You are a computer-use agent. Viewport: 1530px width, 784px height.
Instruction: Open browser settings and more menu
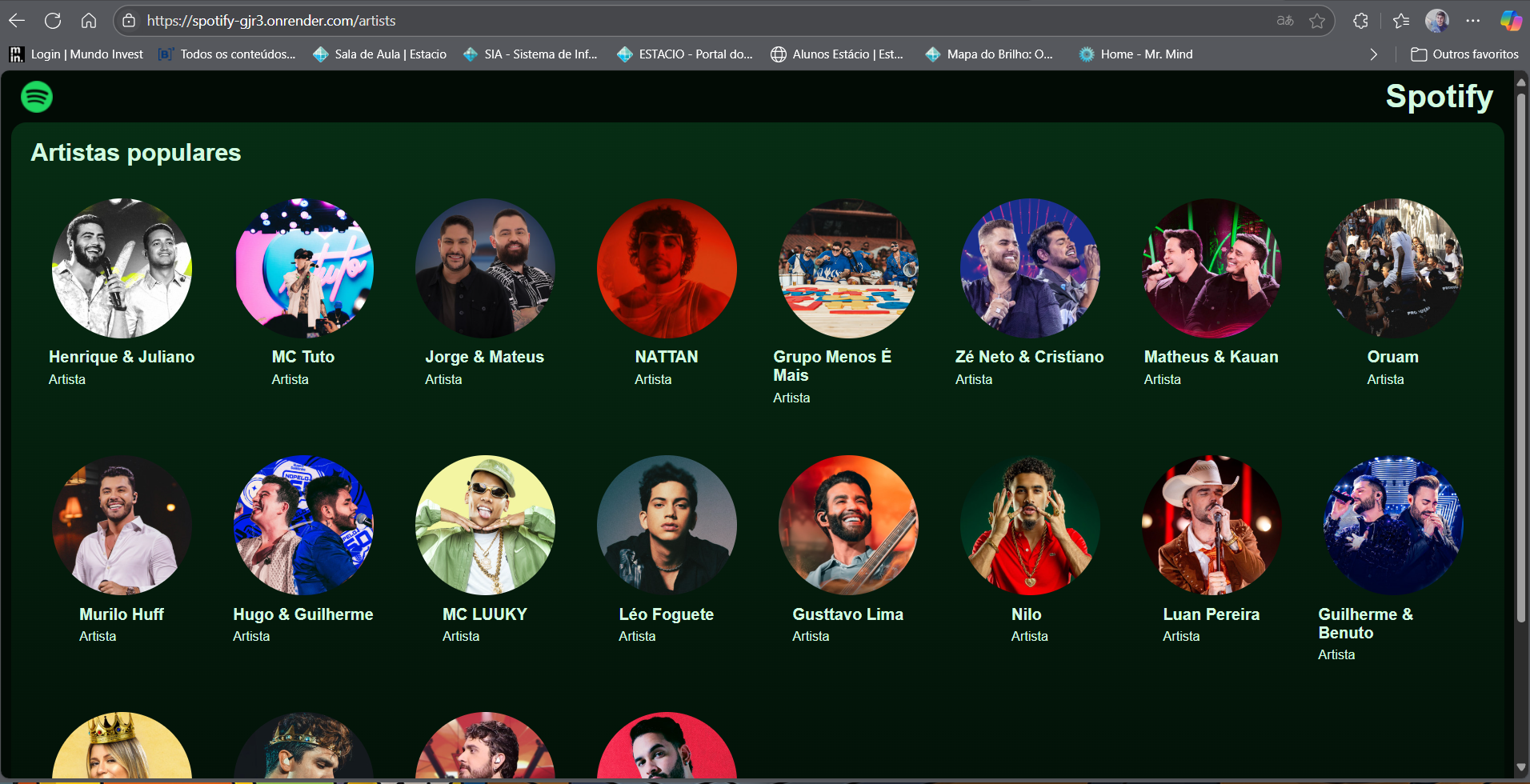pos(1473,21)
